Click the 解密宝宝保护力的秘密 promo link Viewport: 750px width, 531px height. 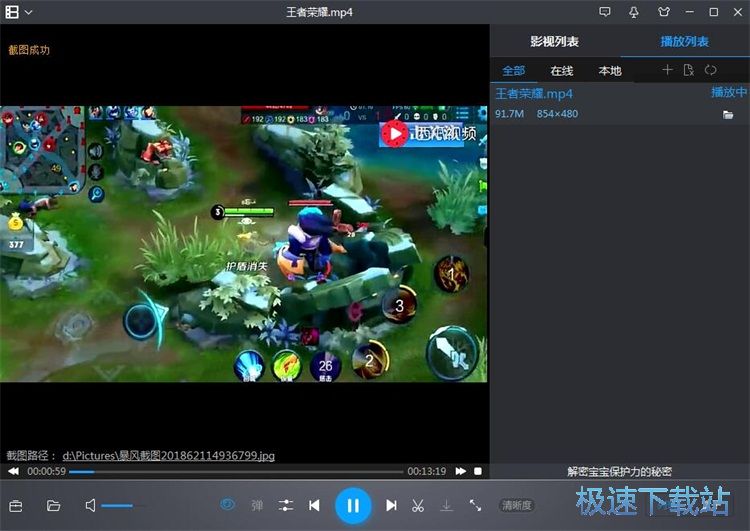pyautogui.click(x=619, y=472)
